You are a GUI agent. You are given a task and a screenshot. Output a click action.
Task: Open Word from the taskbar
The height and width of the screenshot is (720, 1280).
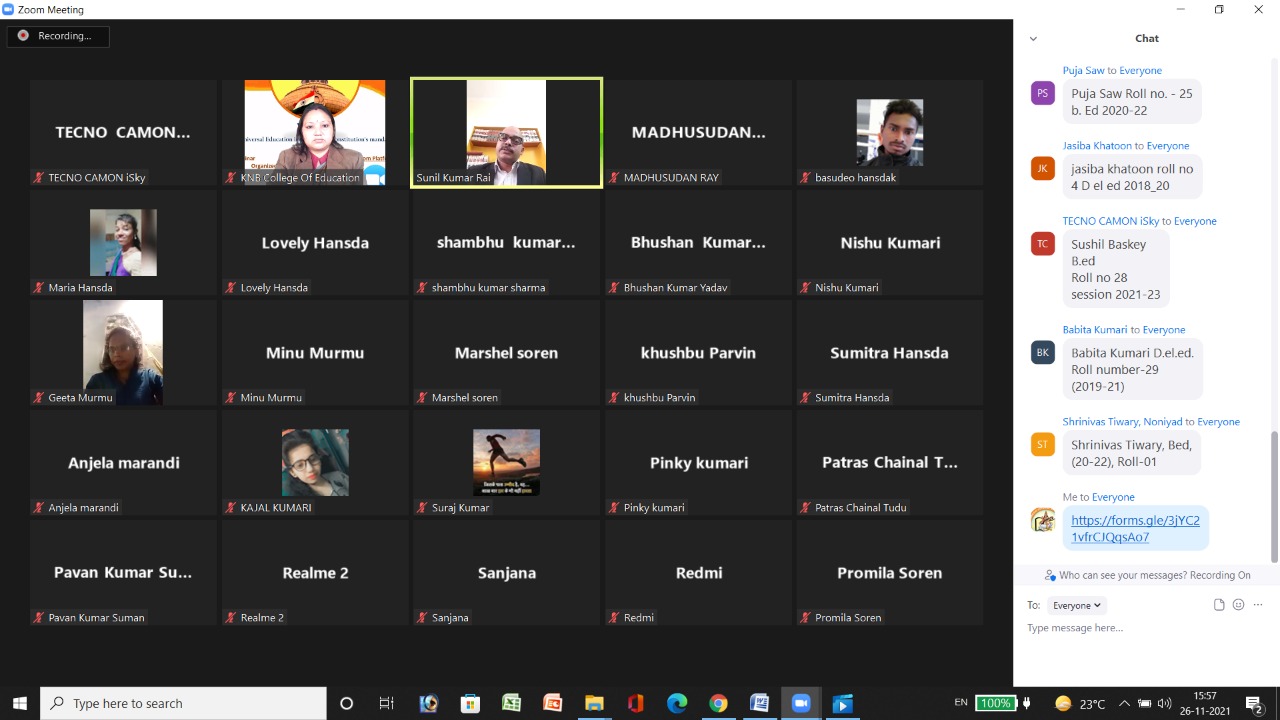759,703
